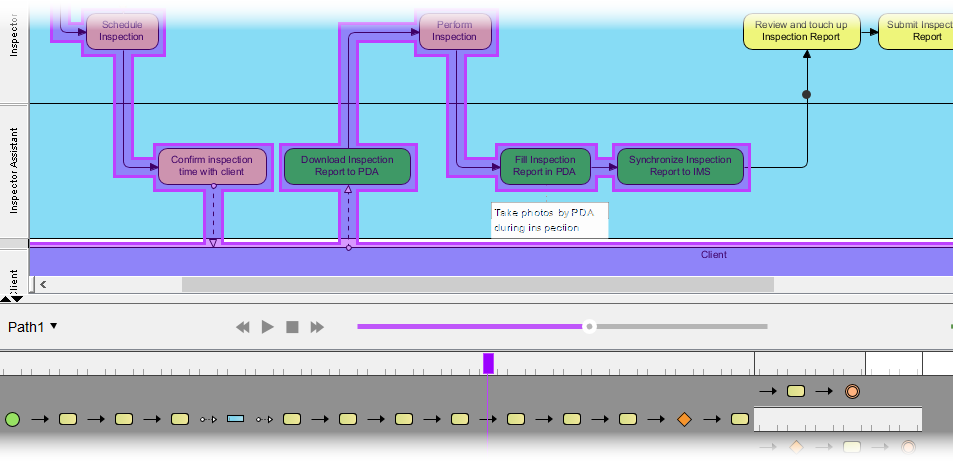
Task: Click the animation progress slider handle
Action: click(589, 326)
